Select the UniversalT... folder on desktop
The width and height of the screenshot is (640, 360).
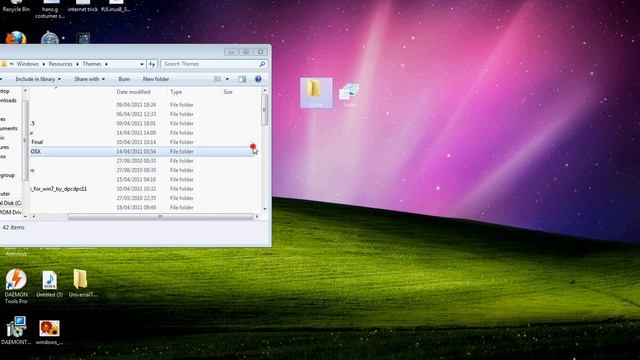click(x=83, y=283)
